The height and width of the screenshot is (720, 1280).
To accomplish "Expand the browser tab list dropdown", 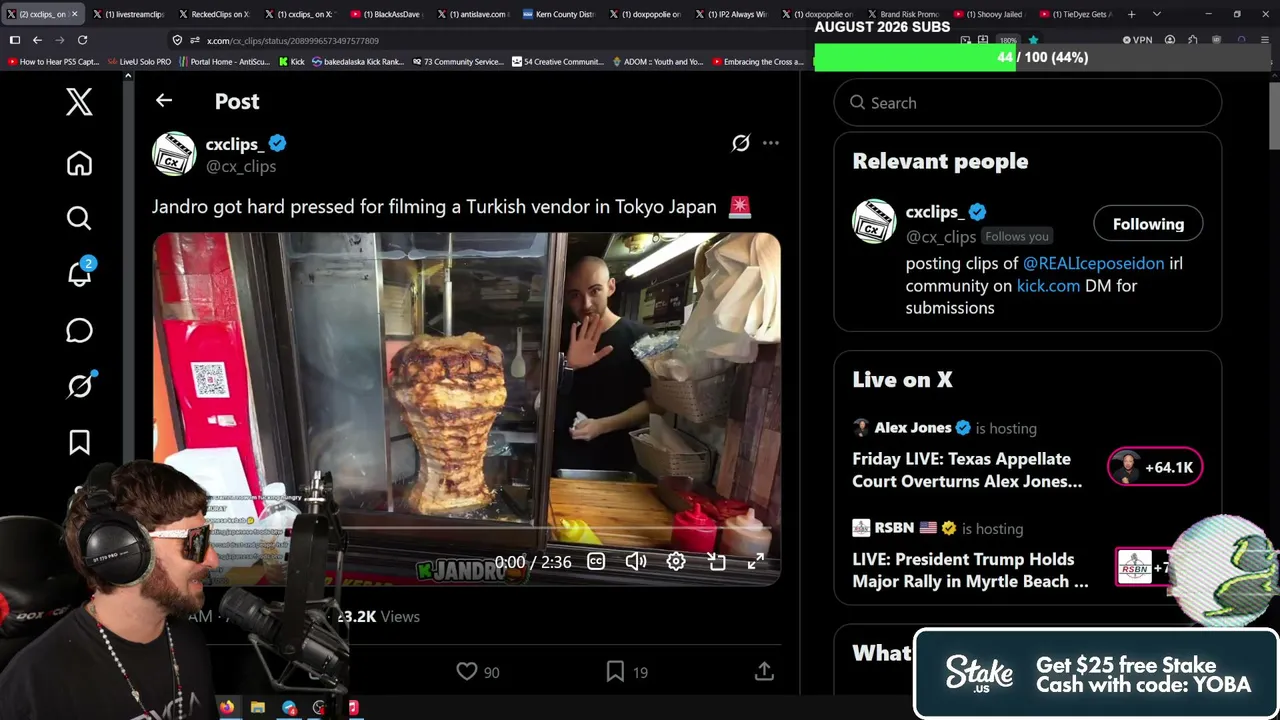I will [1157, 14].
